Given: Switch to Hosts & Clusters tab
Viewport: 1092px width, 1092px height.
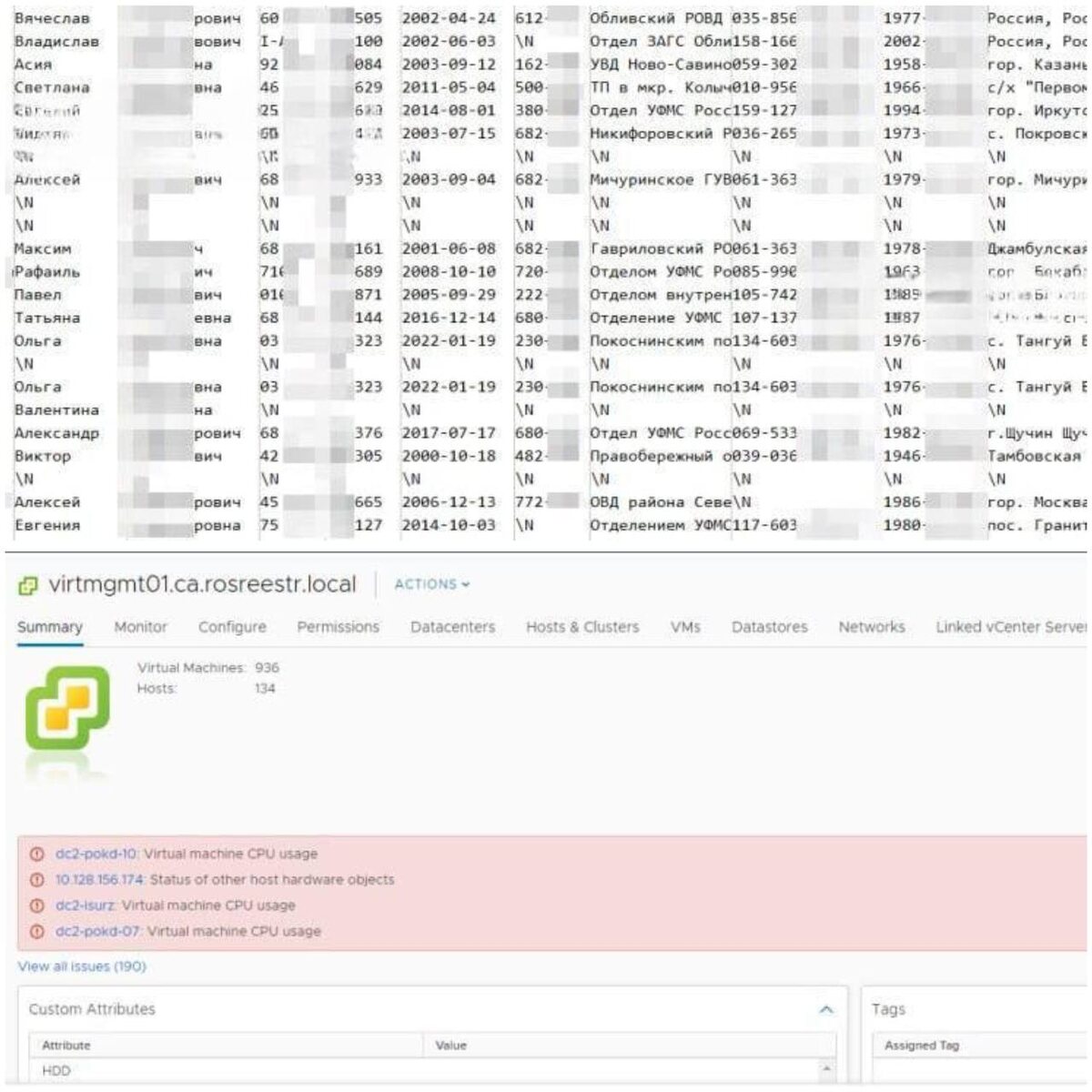Looking at the screenshot, I should click(582, 627).
